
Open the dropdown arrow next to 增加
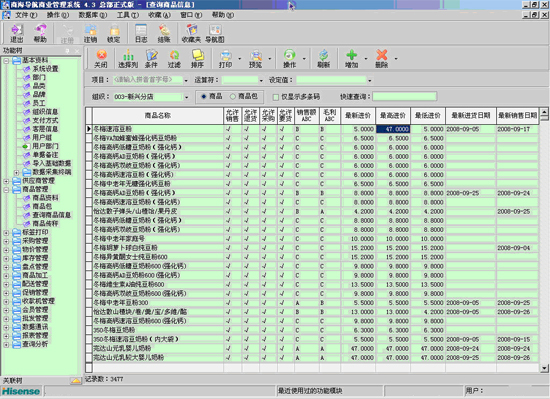366,59
